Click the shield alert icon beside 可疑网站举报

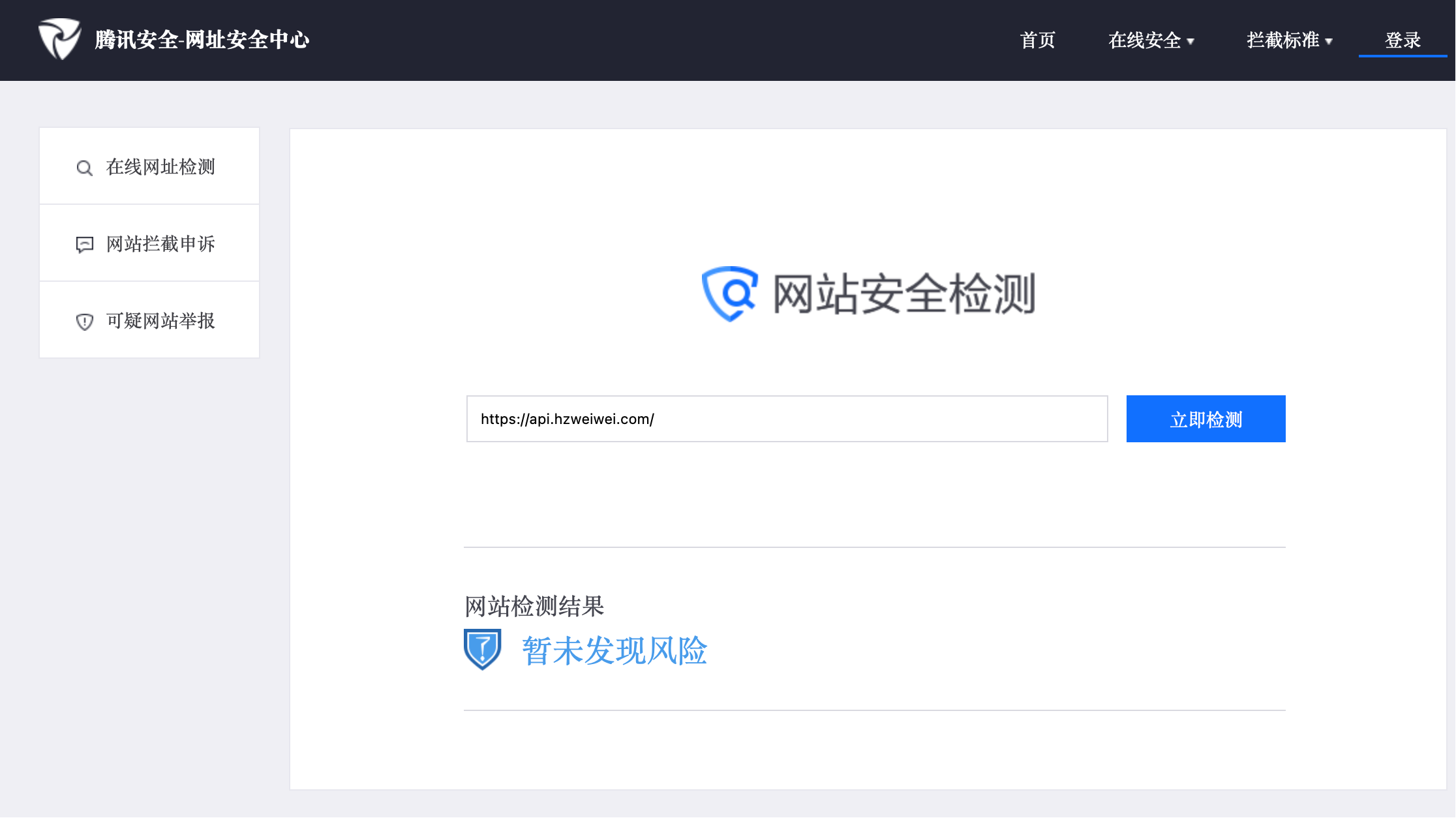click(x=84, y=322)
